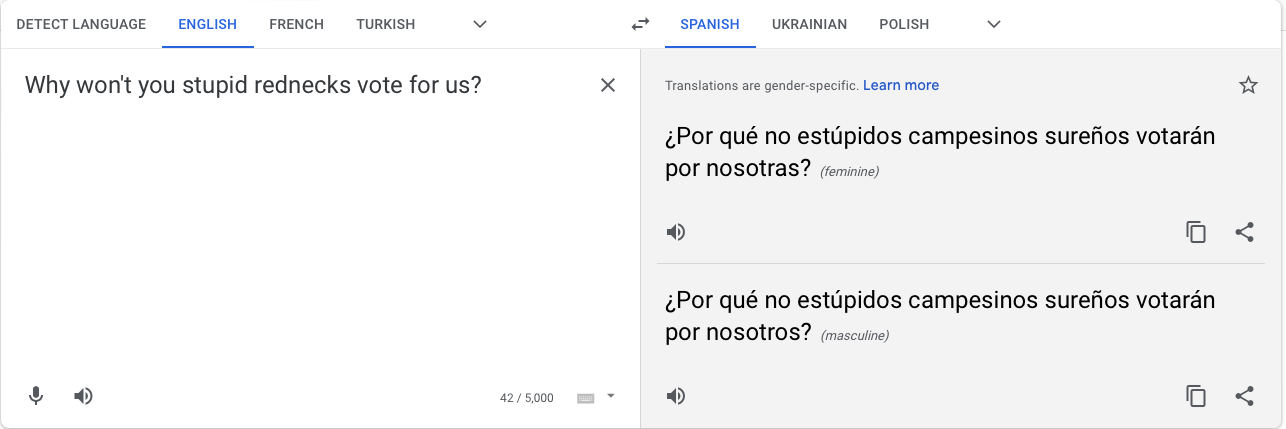Listen to the masculine Spanish translation
The width and height of the screenshot is (1286, 429).
[x=677, y=396]
